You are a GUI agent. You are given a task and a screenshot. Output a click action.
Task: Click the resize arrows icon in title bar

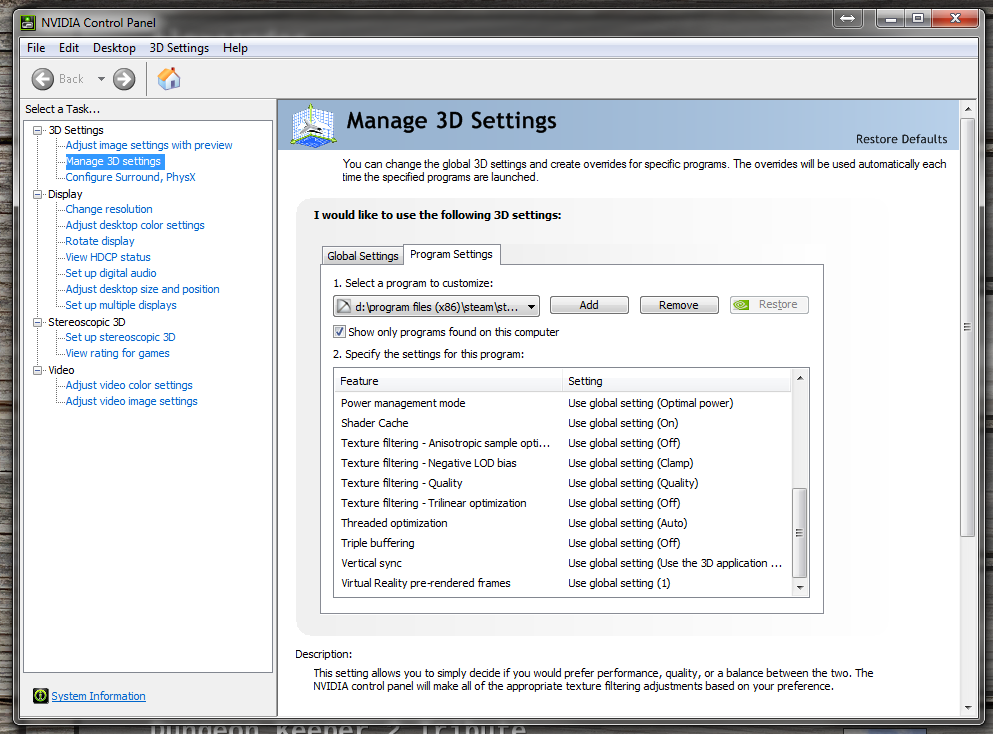(847, 19)
